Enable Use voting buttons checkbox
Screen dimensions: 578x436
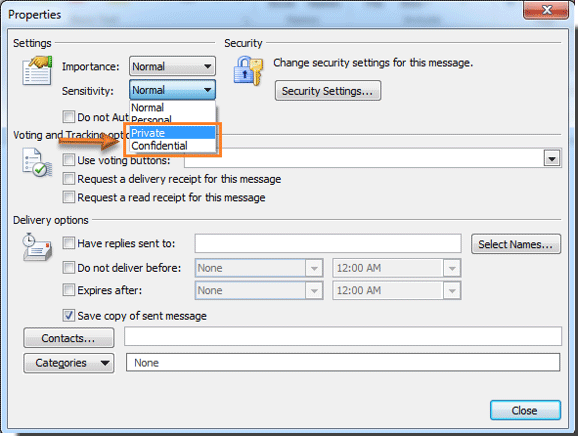[x=69, y=160]
